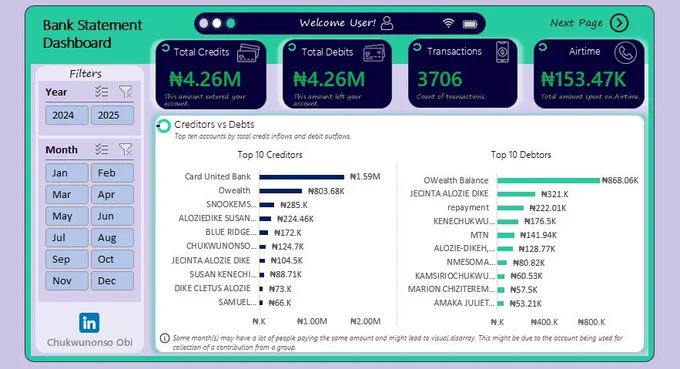Click the Wi-Fi icon in welcome bar
Viewport: 680px width, 369px height.
(448, 23)
